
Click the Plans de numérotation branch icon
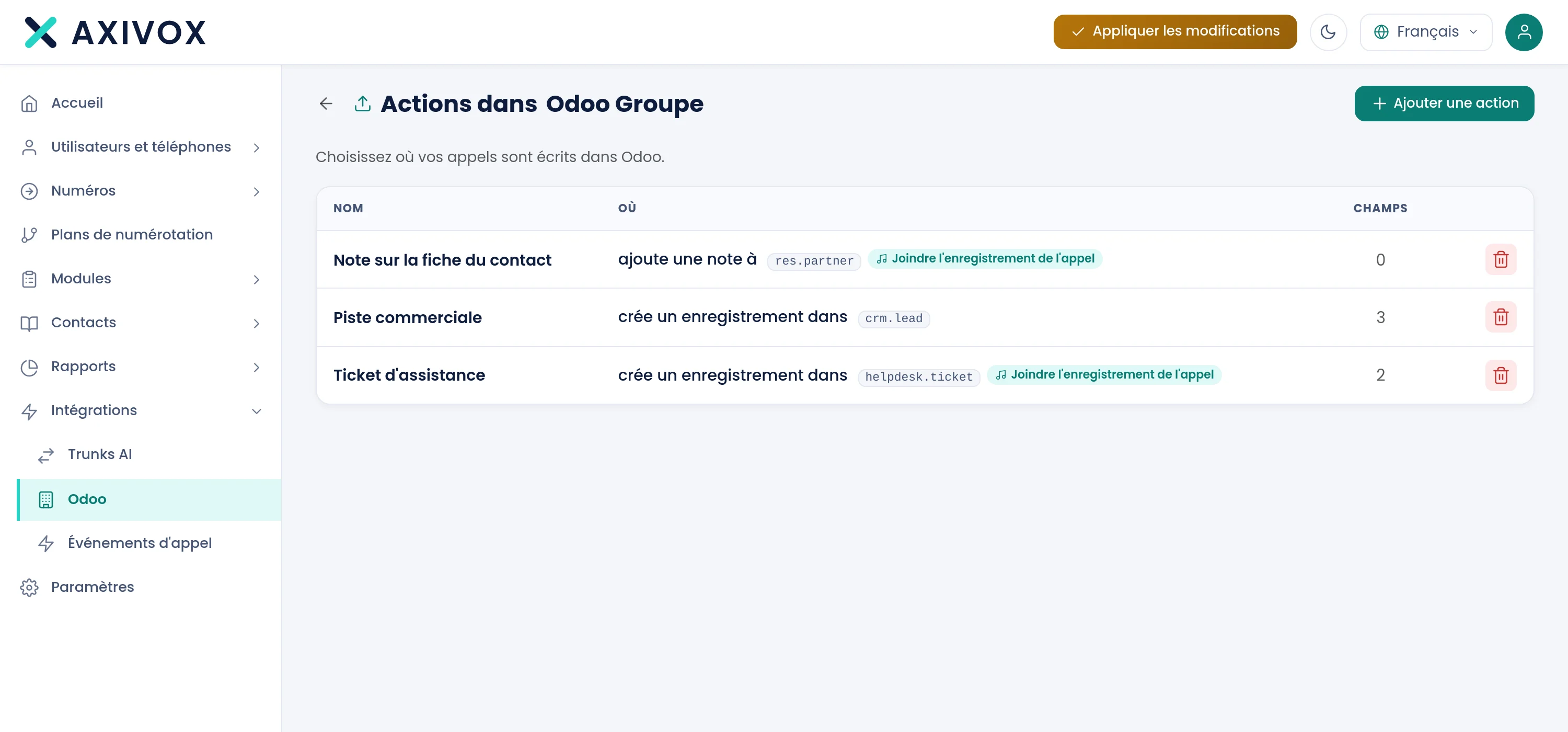click(29, 235)
